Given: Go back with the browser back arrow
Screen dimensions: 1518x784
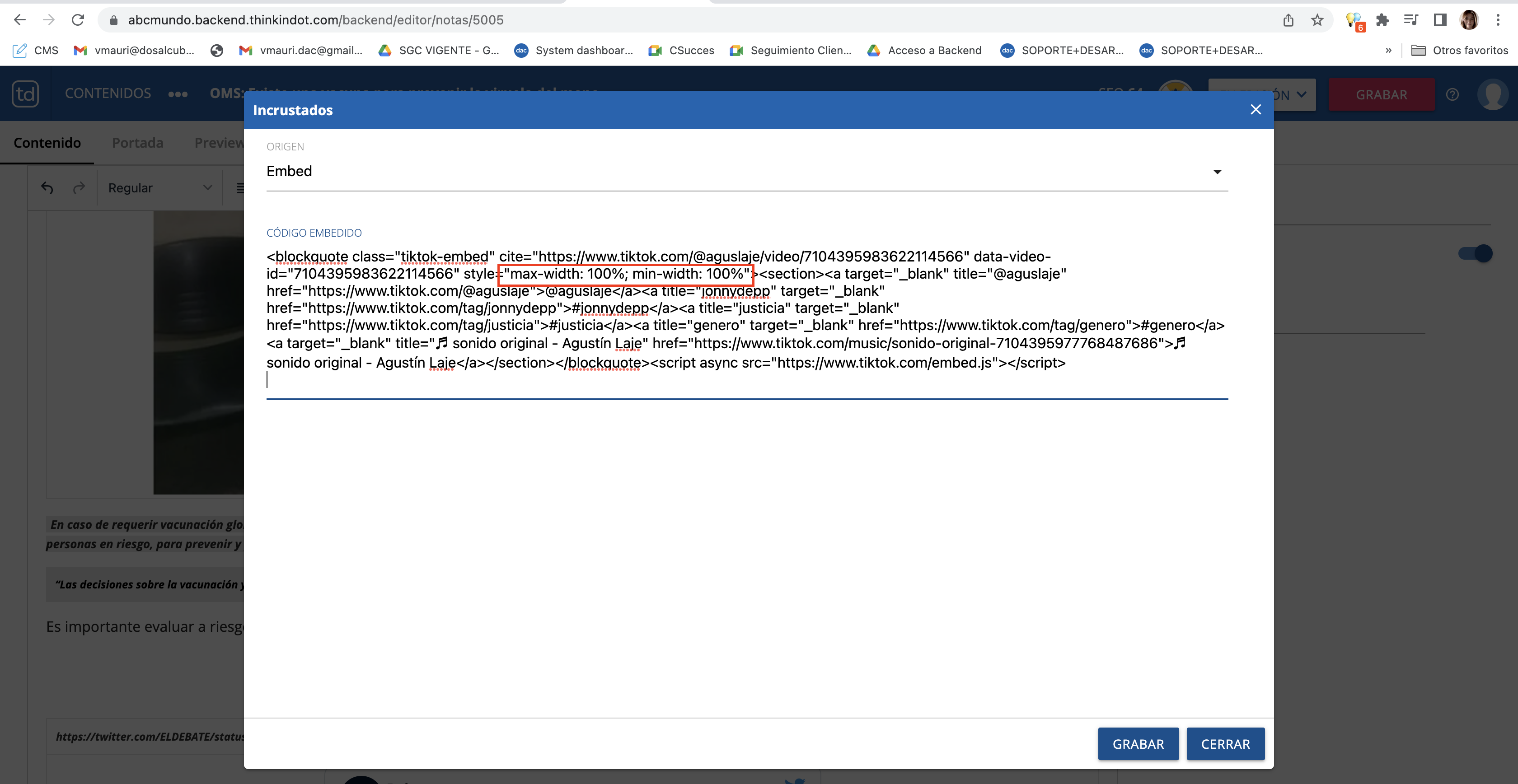Looking at the screenshot, I should point(19,20).
